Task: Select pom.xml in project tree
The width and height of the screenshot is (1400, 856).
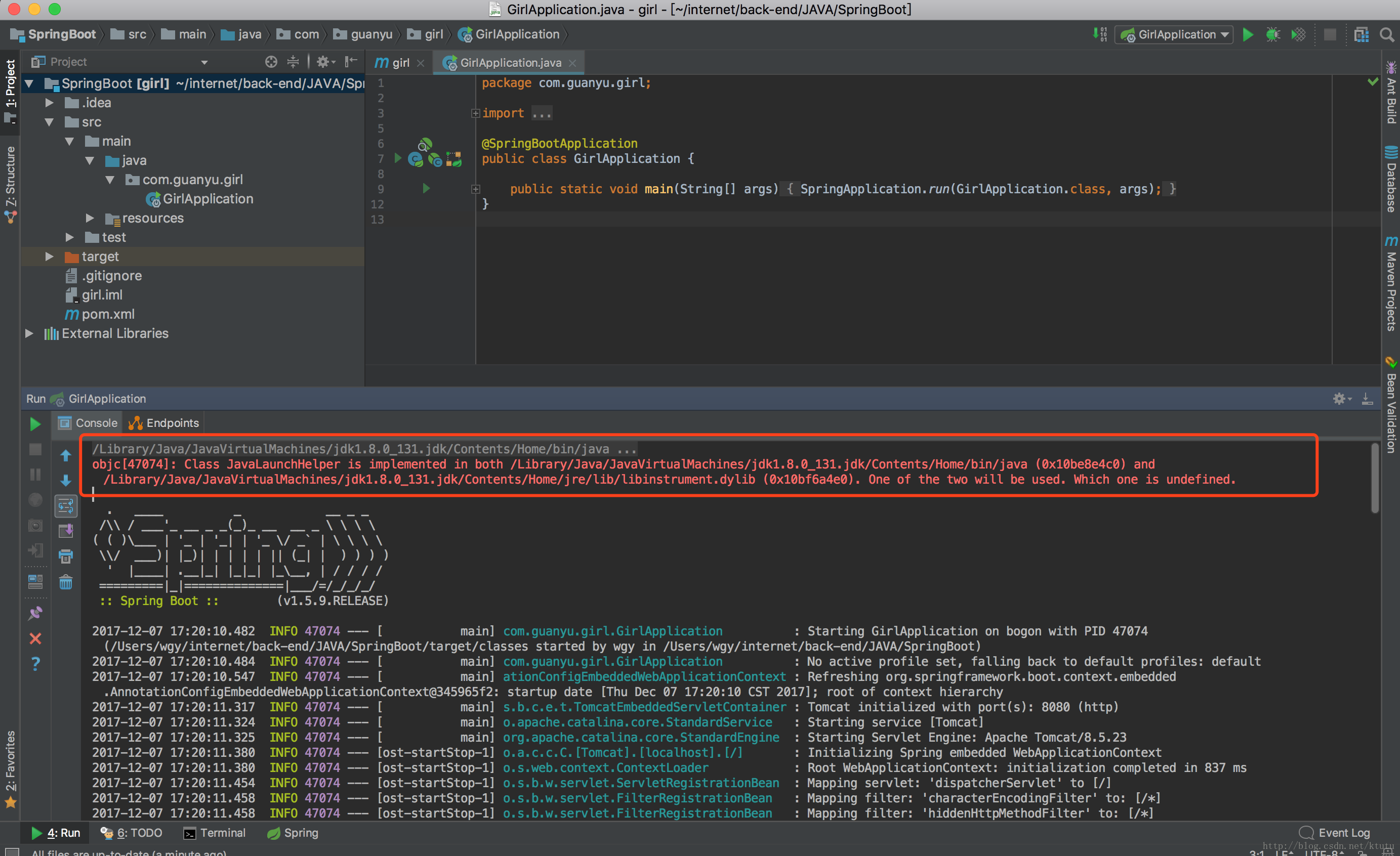Action: click(x=100, y=314)
